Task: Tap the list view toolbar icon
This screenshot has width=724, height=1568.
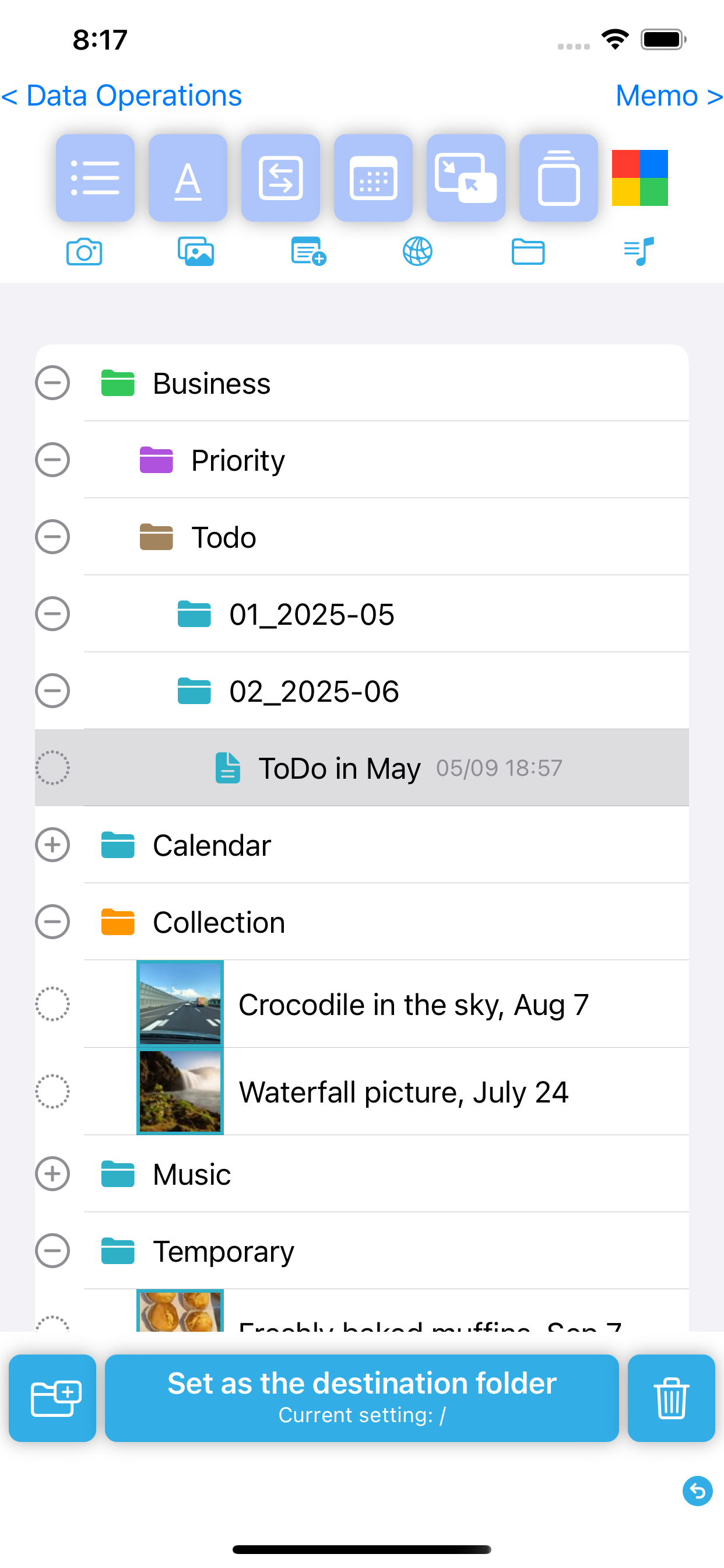Action: point(95,178)
